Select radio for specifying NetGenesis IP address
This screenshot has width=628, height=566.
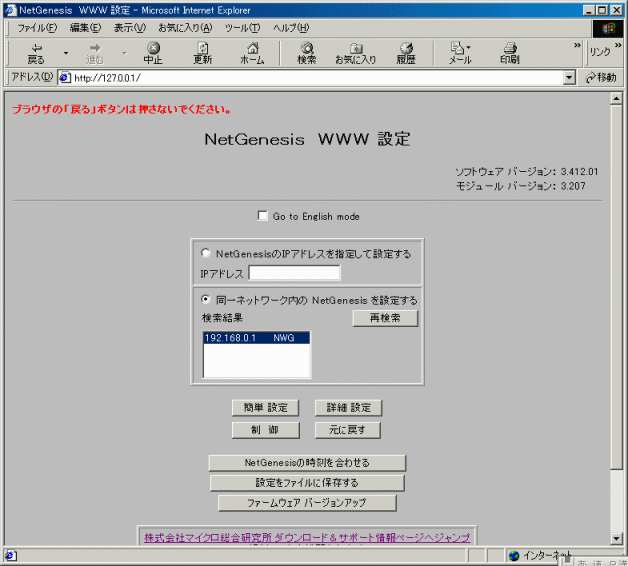(x=205, y=253)
